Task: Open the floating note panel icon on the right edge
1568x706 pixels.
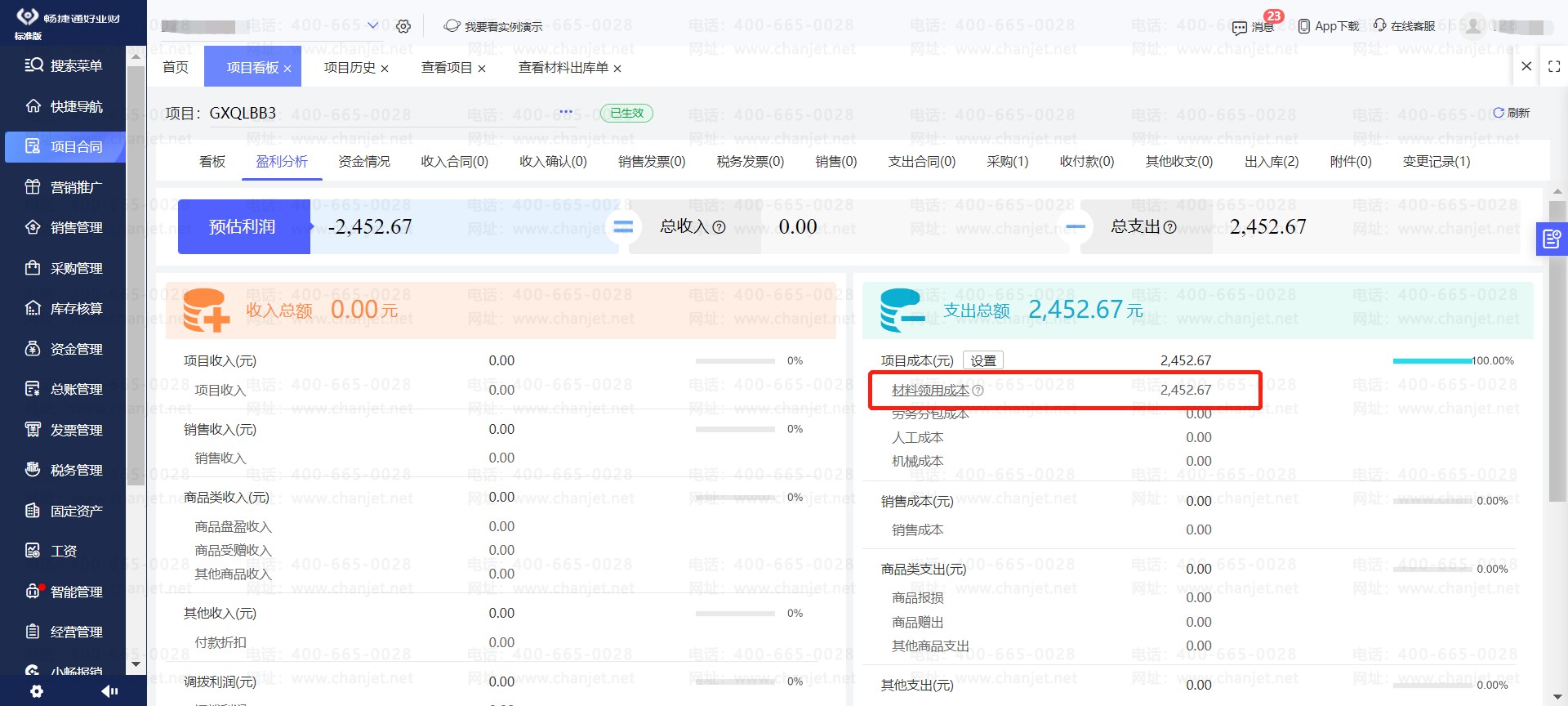Action: click(x=1552, y=239)
